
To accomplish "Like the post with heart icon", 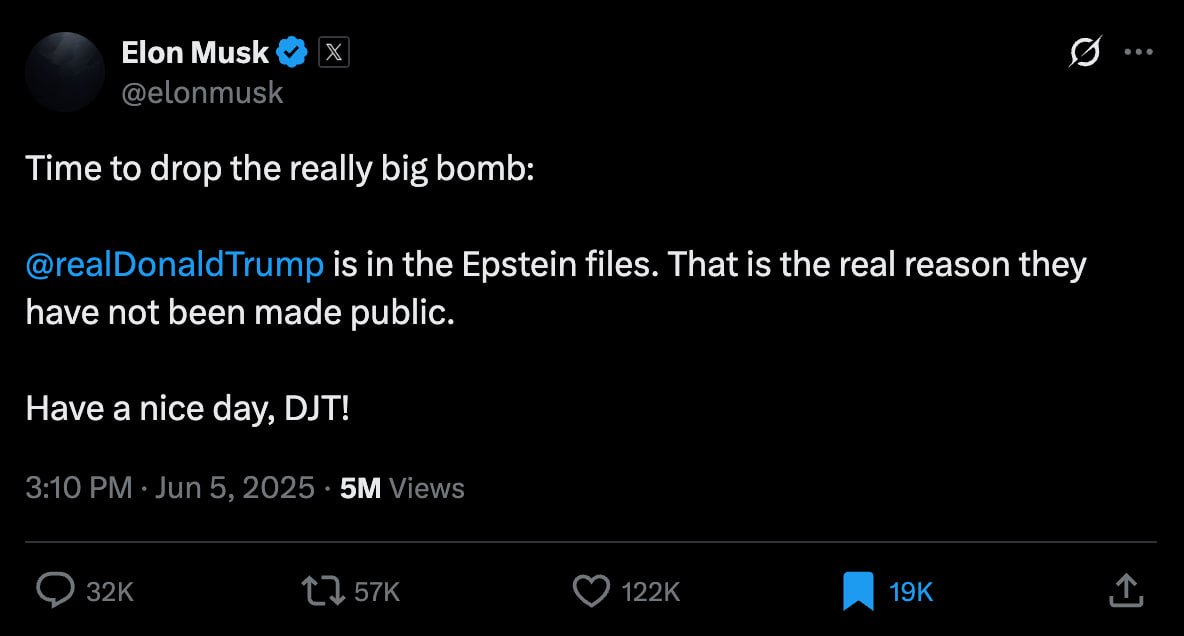I will click(x=590, y=591).
